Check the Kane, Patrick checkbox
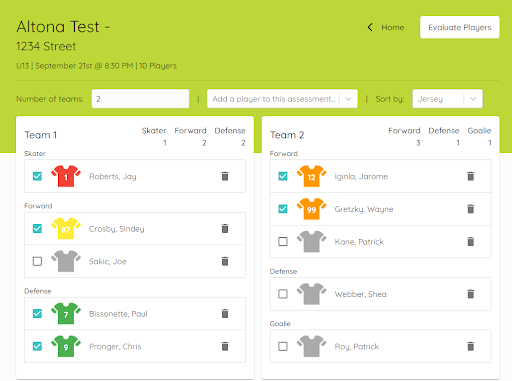 [x=283, y=241]
